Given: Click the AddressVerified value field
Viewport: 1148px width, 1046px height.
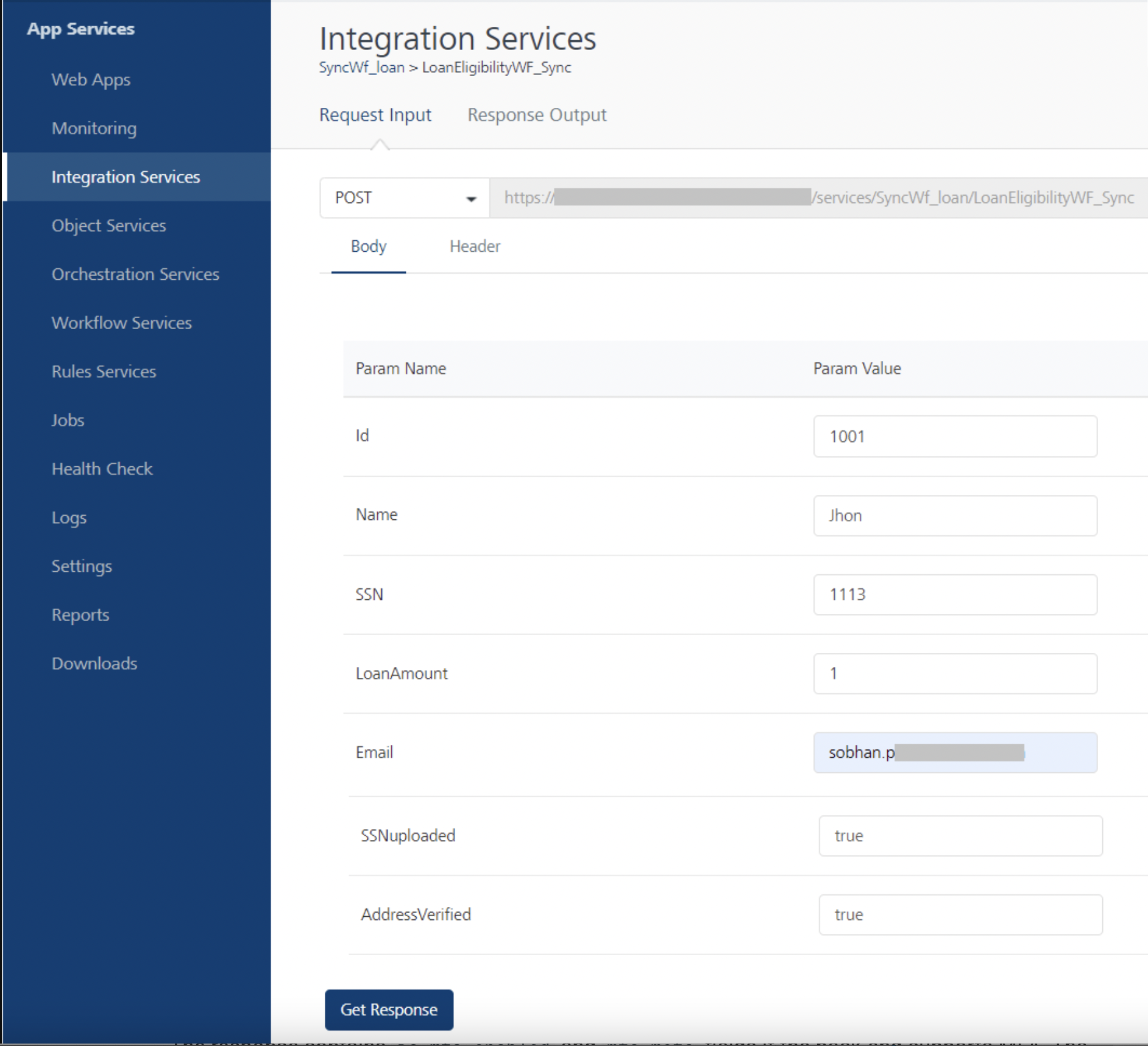Looking at the screenshot, I should click(960, 914).
